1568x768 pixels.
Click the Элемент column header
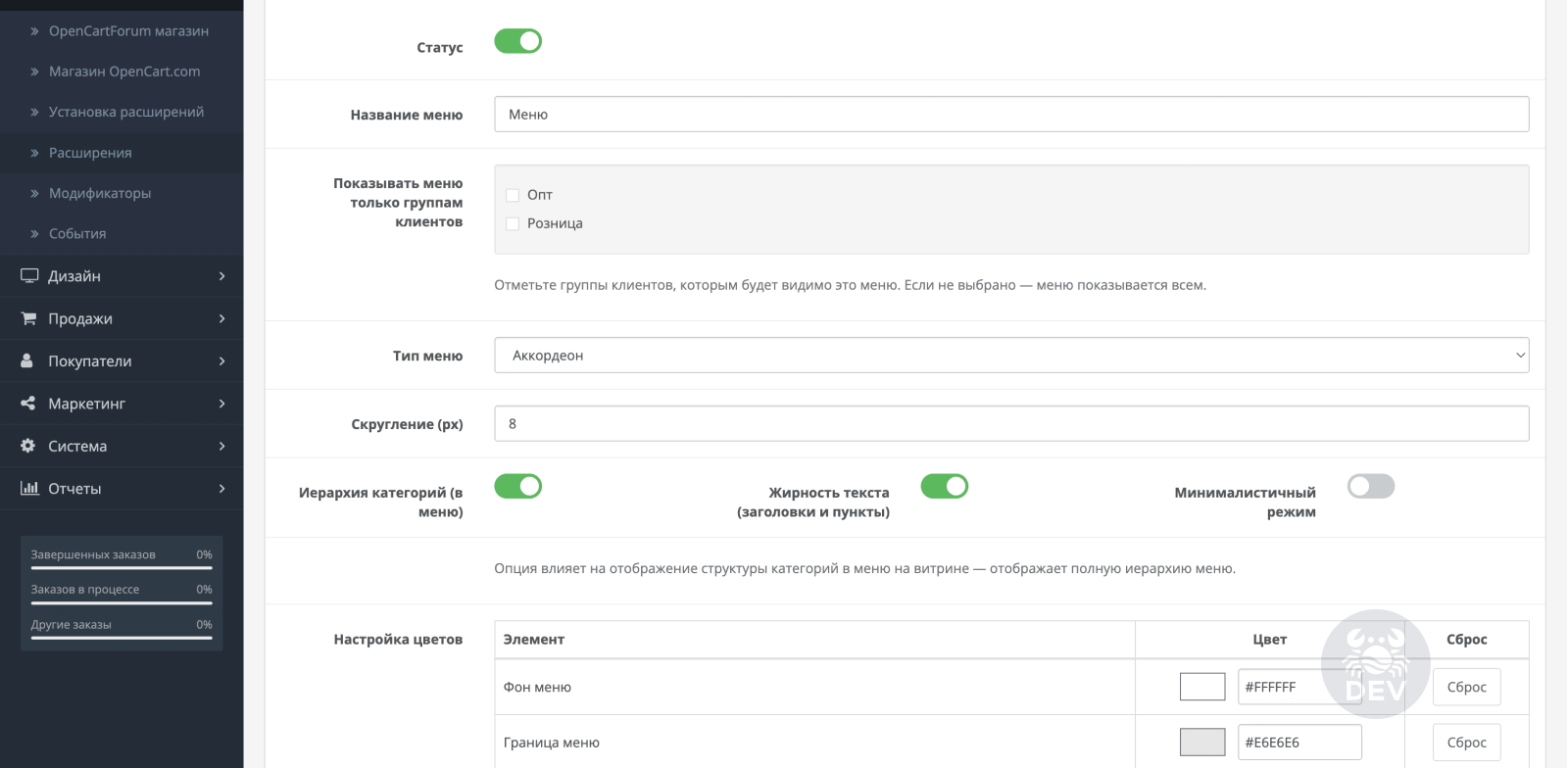coord(534,639)
